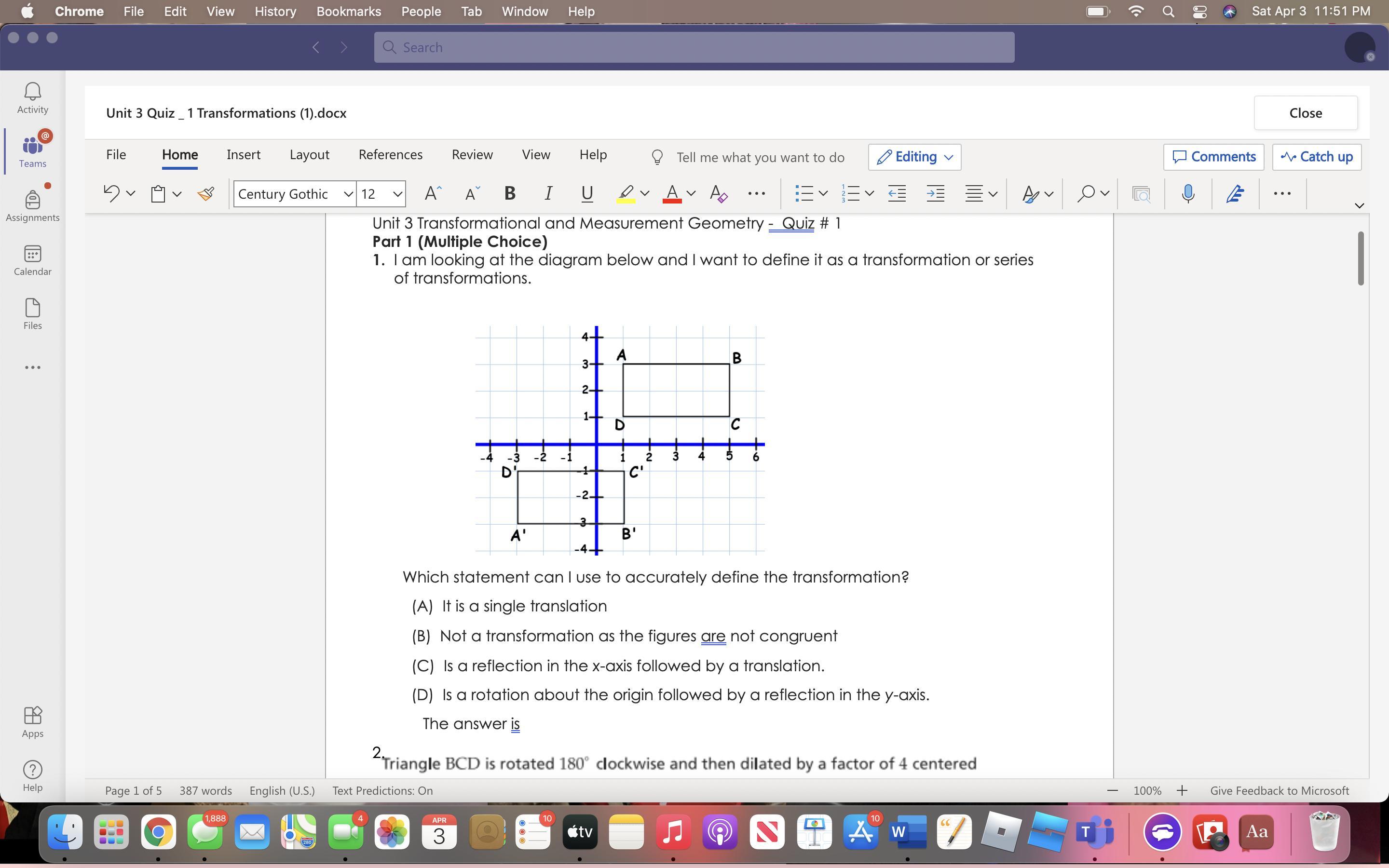This screenshot has width=1389, height=868.
Task: Click the Undo icon
Action: coord(111,194)
